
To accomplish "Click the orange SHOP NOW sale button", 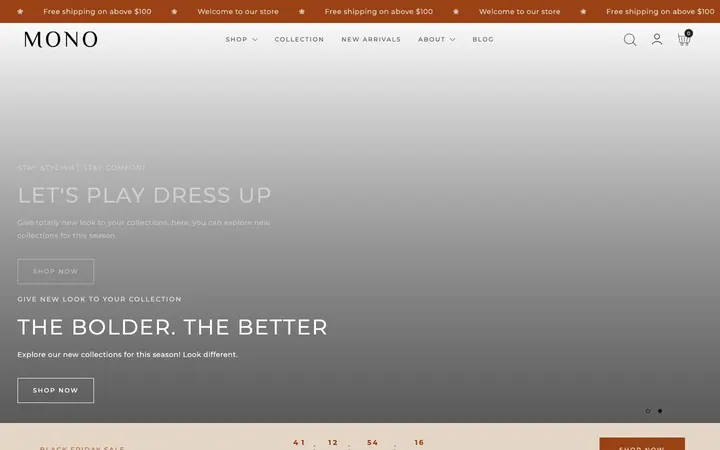I will coord(642,444).
